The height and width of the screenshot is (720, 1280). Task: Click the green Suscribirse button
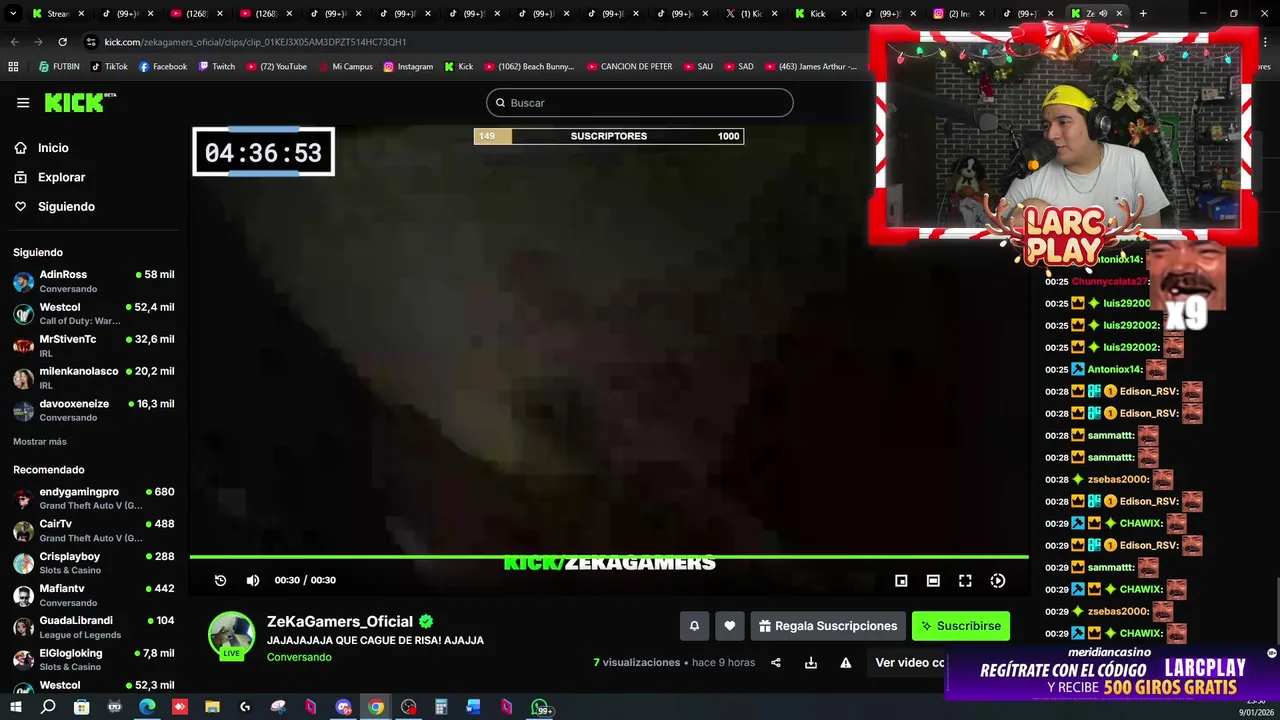pyautogui.click(x=961, y=626)
